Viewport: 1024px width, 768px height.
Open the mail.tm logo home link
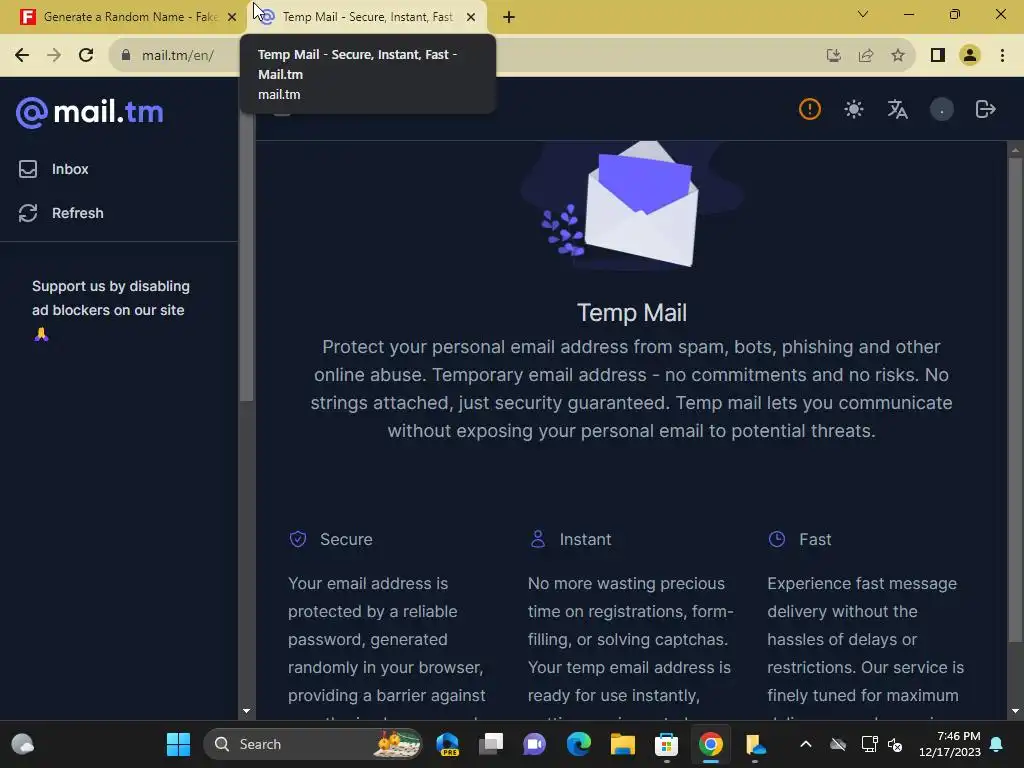pyautogui.click(x=89, y=112)
